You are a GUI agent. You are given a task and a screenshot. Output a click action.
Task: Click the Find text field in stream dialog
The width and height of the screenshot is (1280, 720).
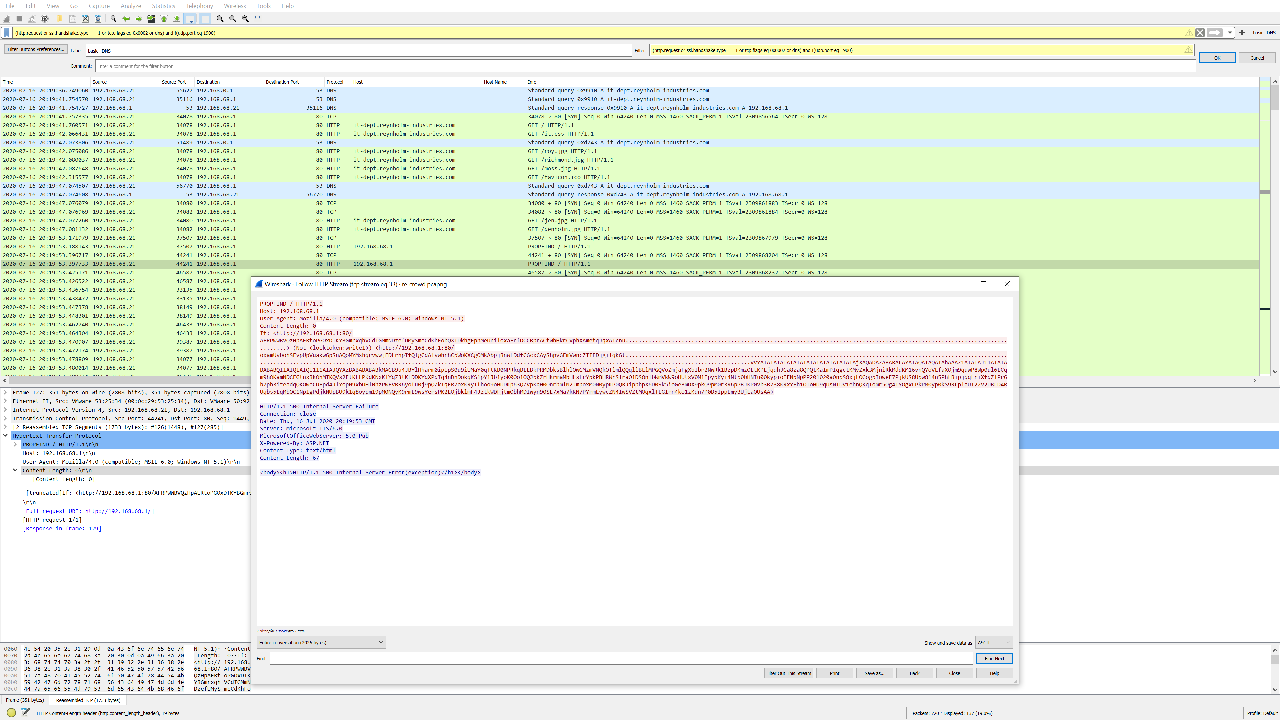click(x=620, y=658)
